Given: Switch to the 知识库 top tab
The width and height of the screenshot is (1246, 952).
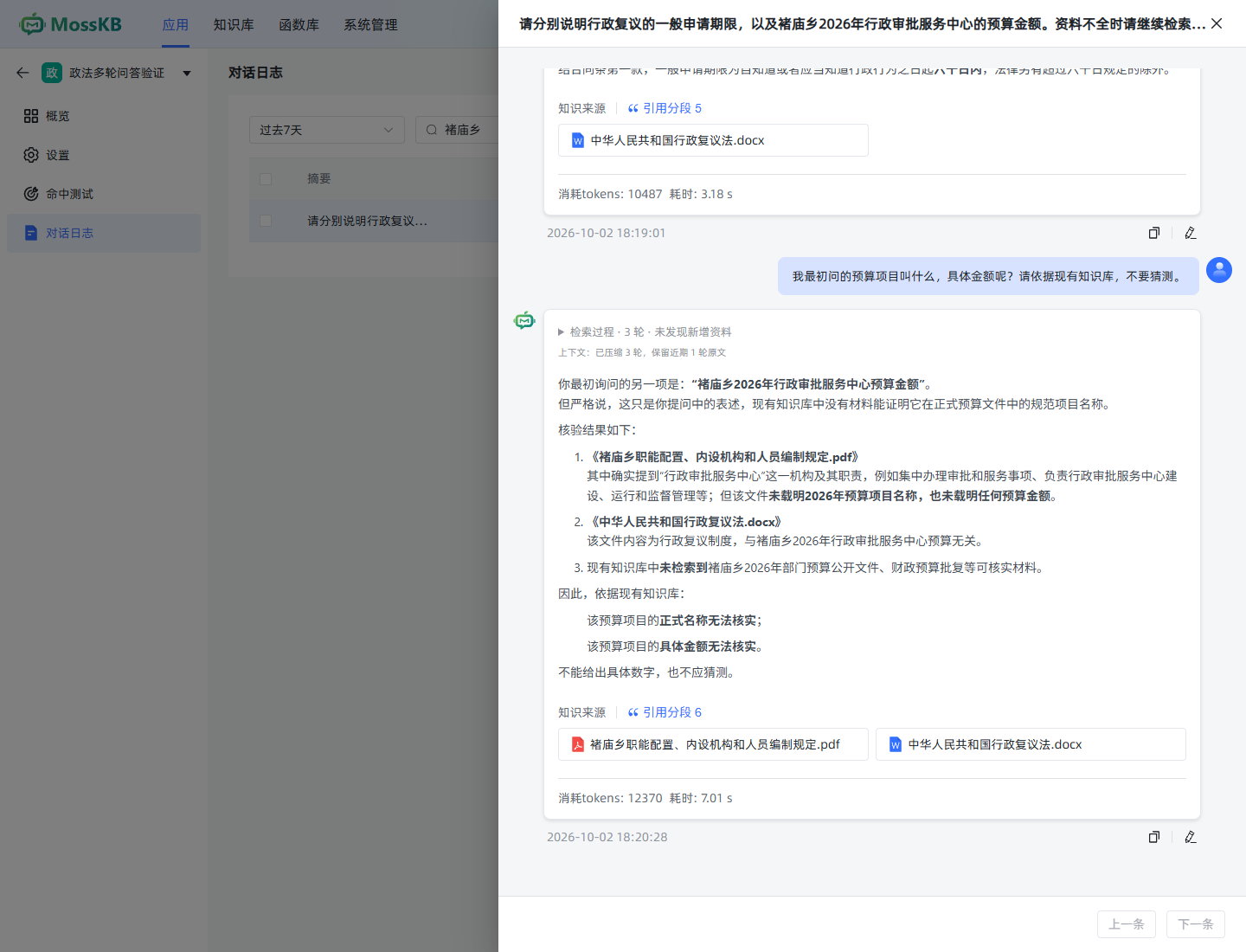Looking at the screenshot, I should (x=234, y=24).
